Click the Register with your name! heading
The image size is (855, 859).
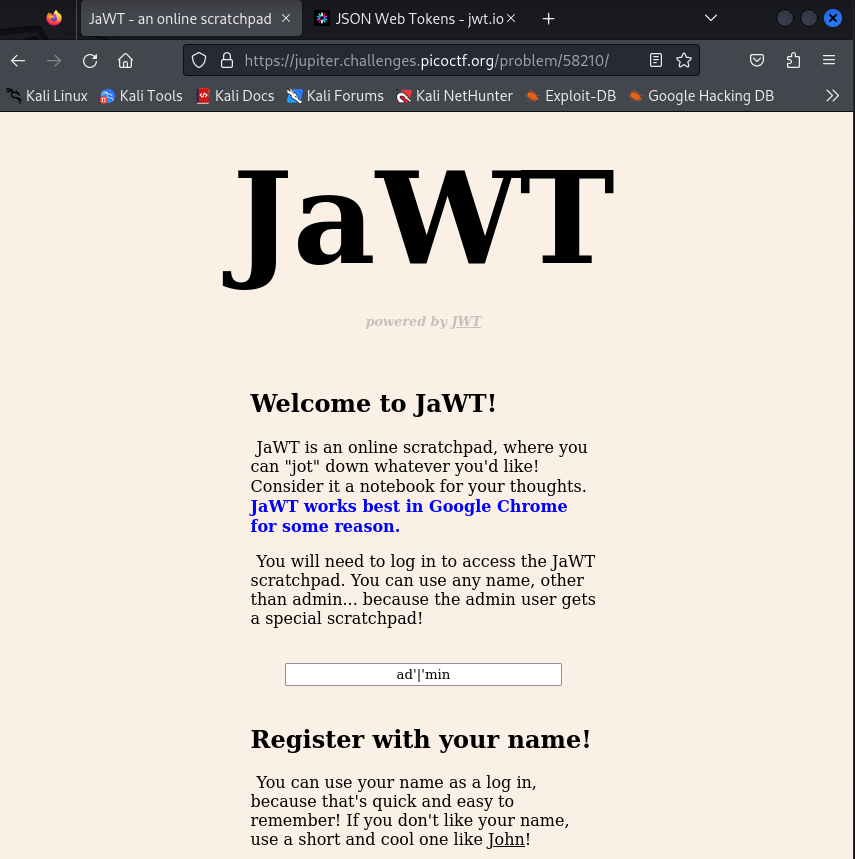point(421,740)
